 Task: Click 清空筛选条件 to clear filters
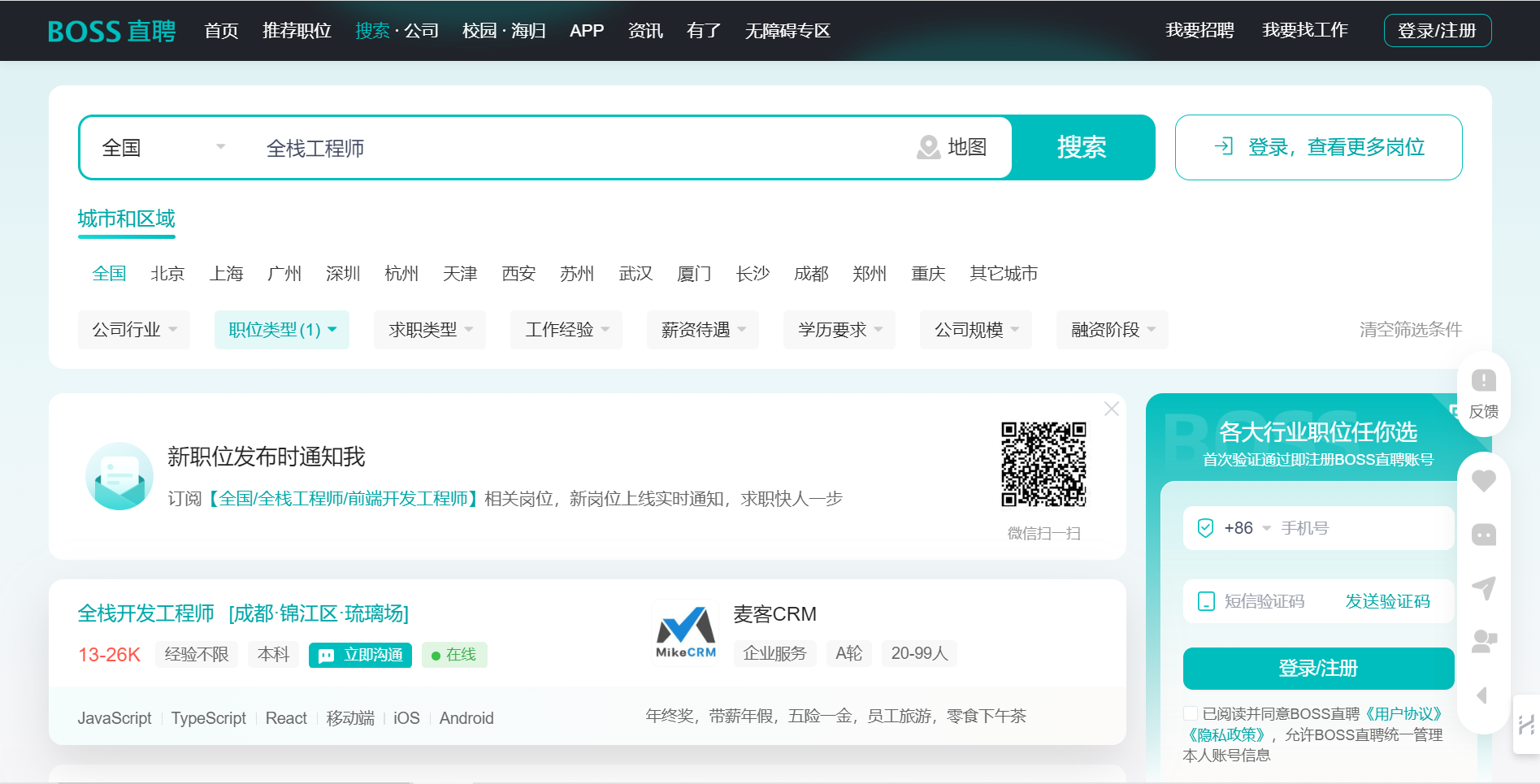(1411, 330)
